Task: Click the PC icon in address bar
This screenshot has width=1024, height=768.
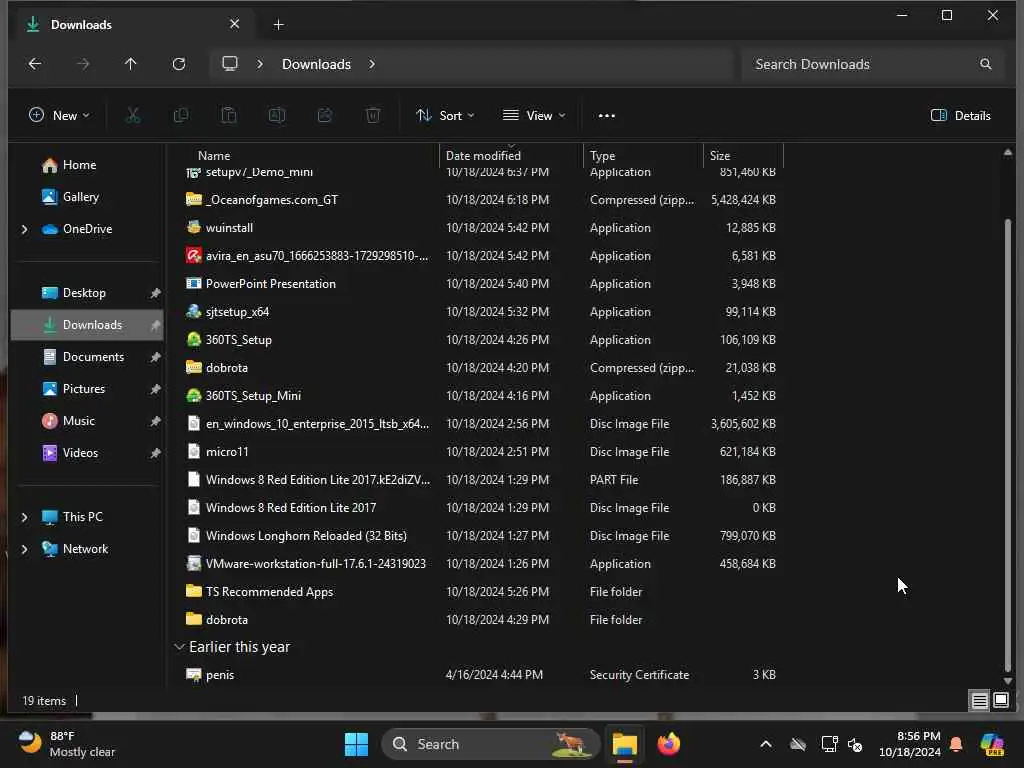Action: [230, 63]
